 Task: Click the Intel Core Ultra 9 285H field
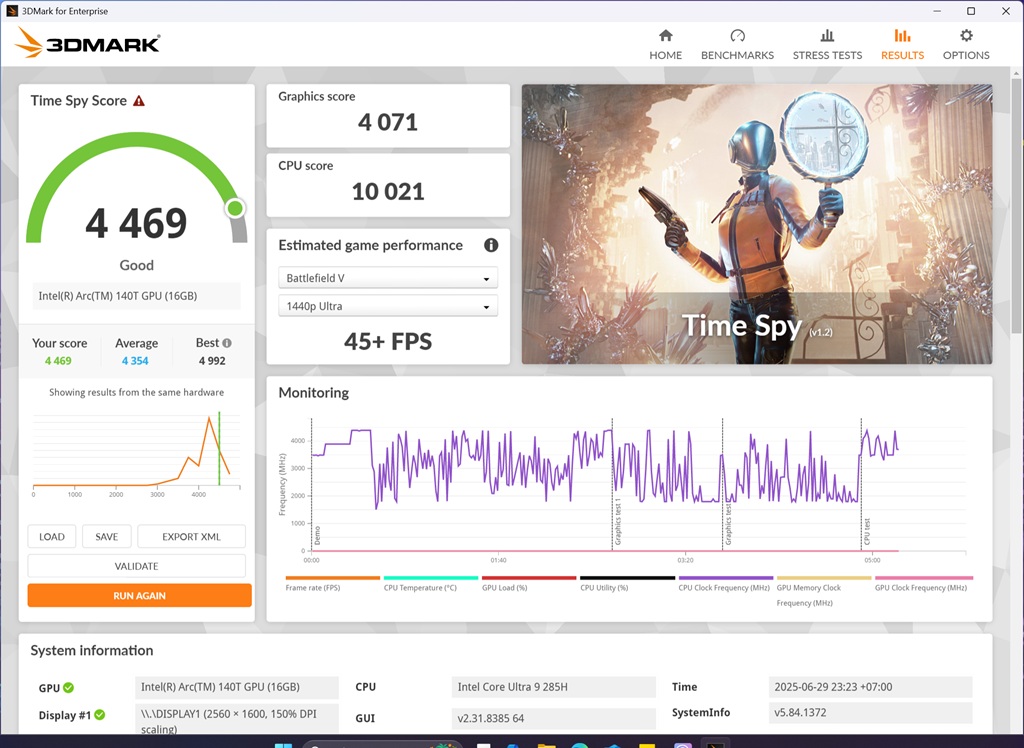pos(554,687)
